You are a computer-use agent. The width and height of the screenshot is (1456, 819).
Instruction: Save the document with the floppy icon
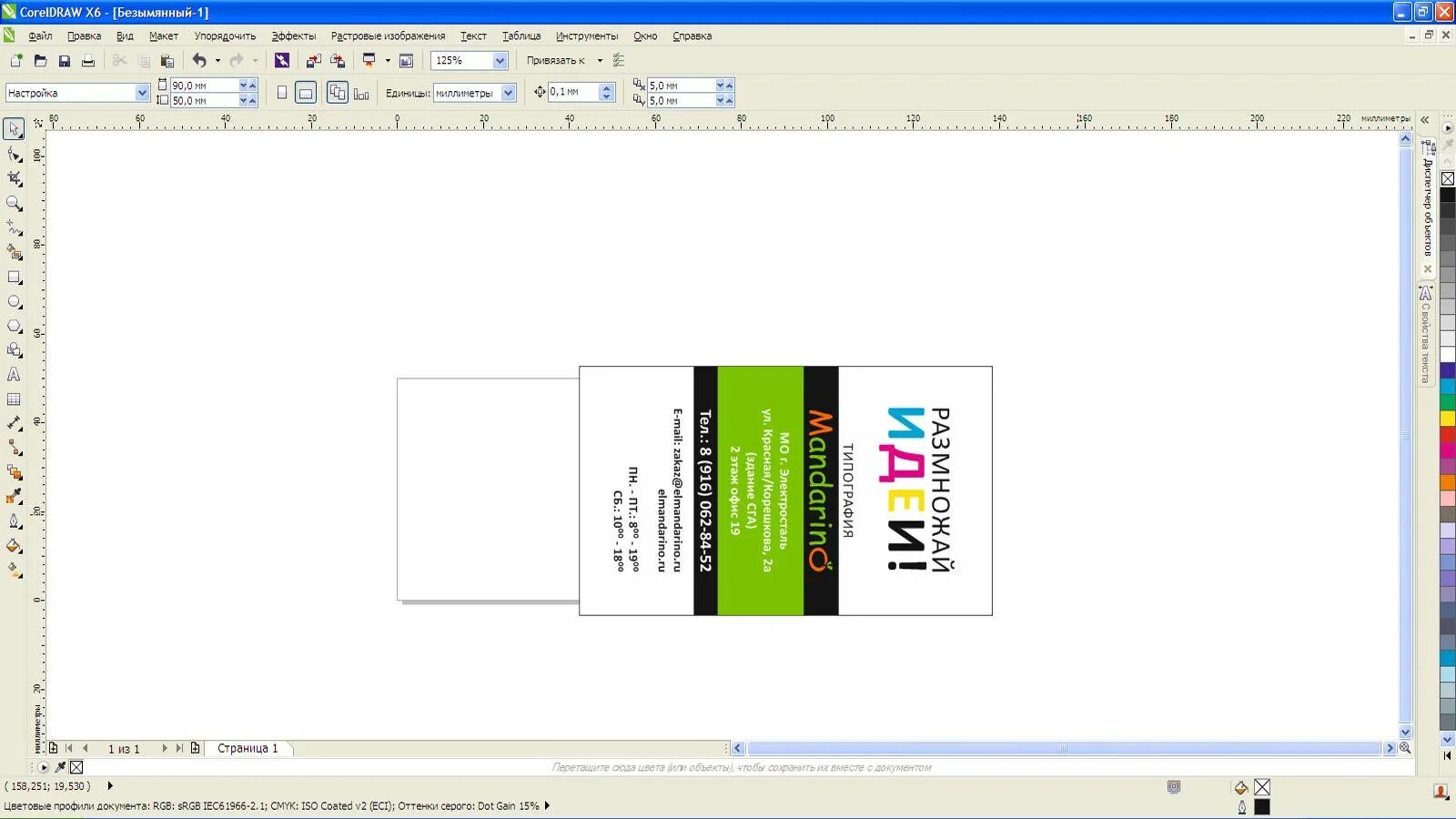pos(64,60)
